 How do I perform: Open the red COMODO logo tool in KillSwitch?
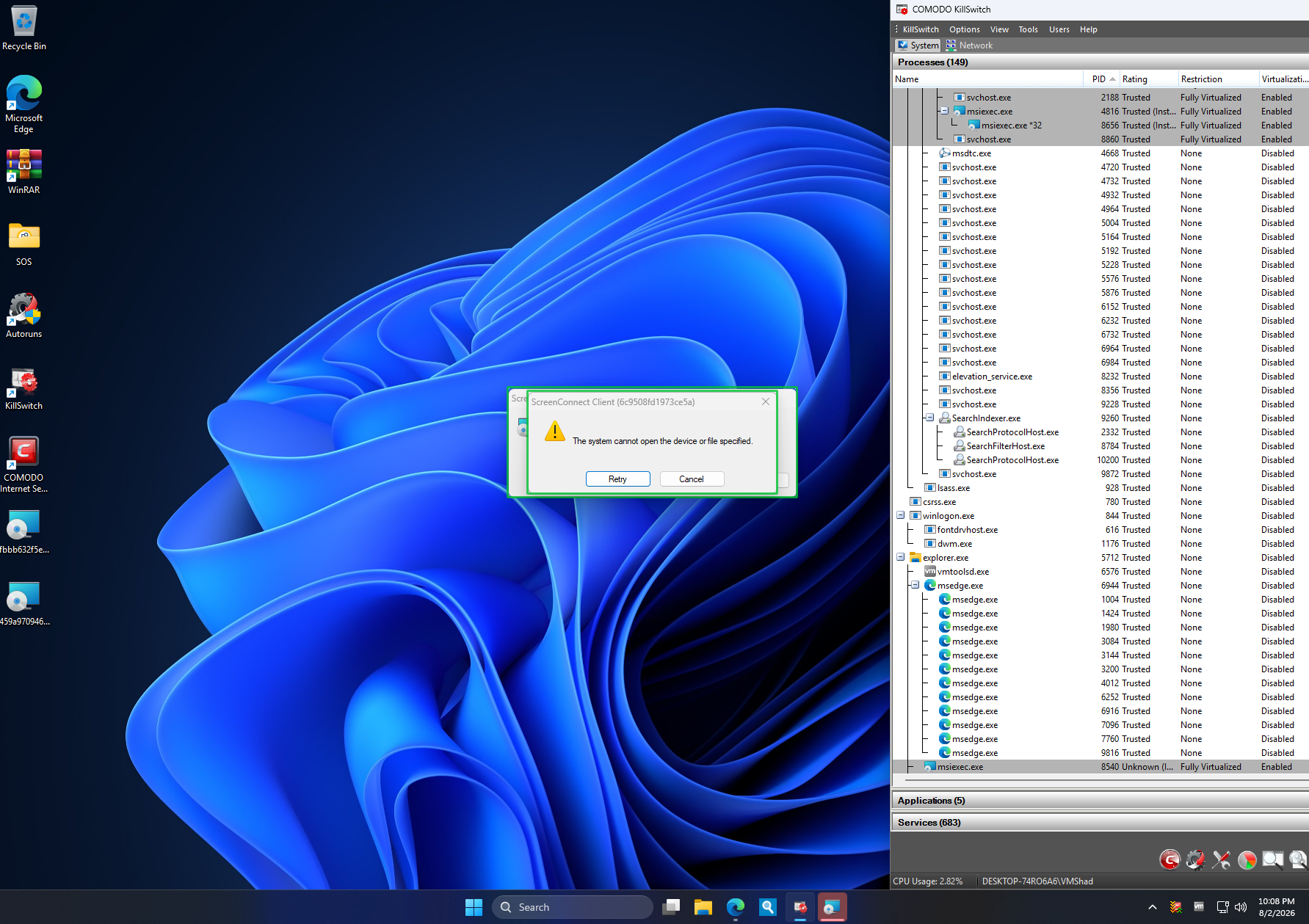[x=1170, y=859]
